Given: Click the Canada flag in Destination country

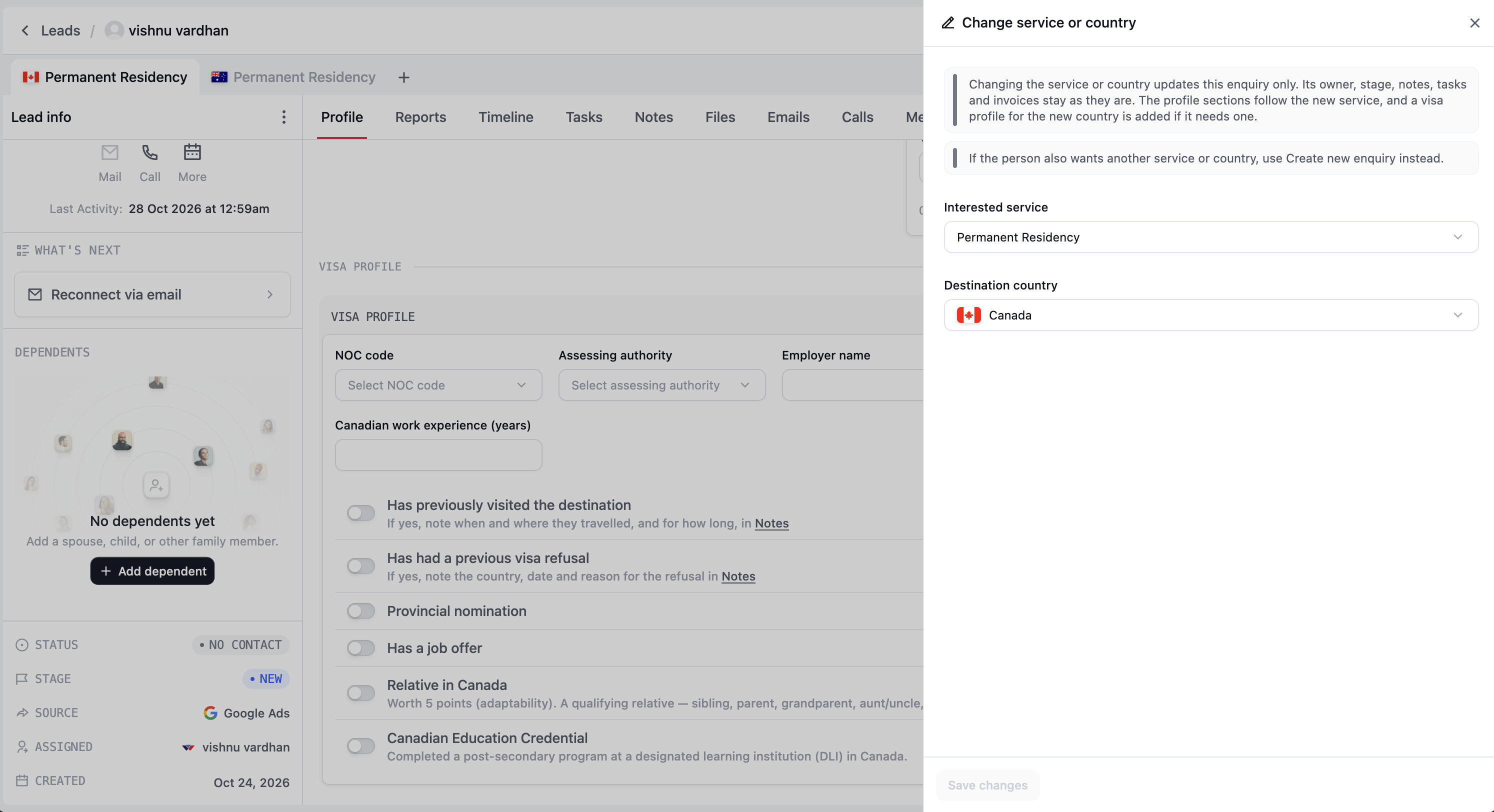Looking at the screenshot, I should pos(968,315).
